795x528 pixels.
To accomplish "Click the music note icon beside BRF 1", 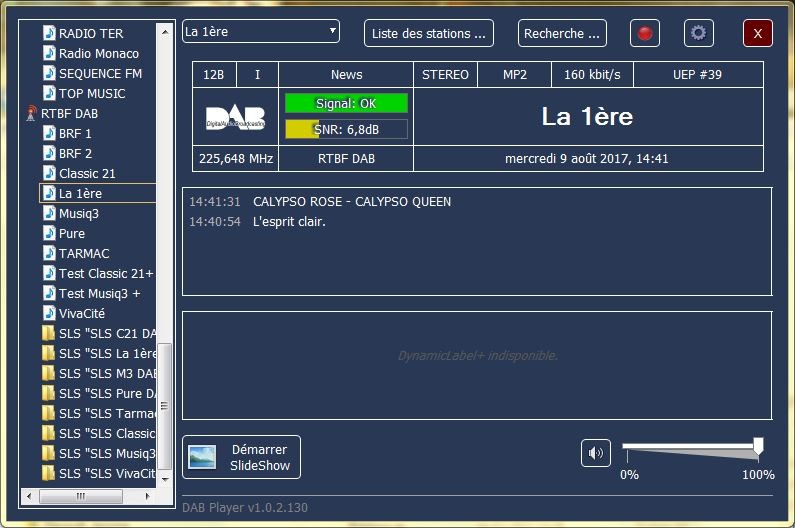I will (x=49, y=133).
